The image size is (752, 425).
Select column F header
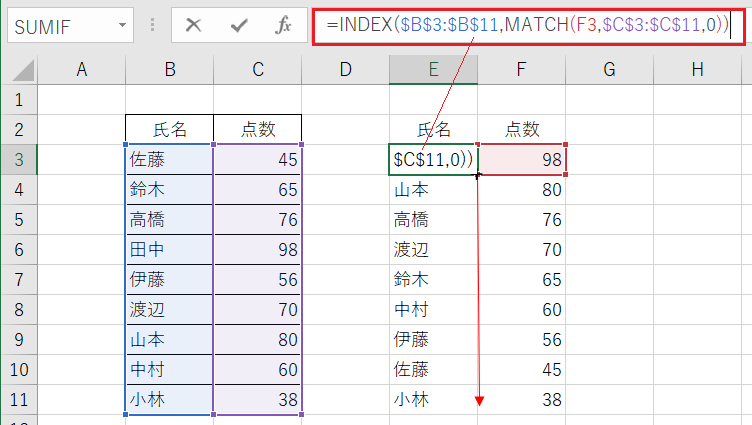click(x=521, y=70)
